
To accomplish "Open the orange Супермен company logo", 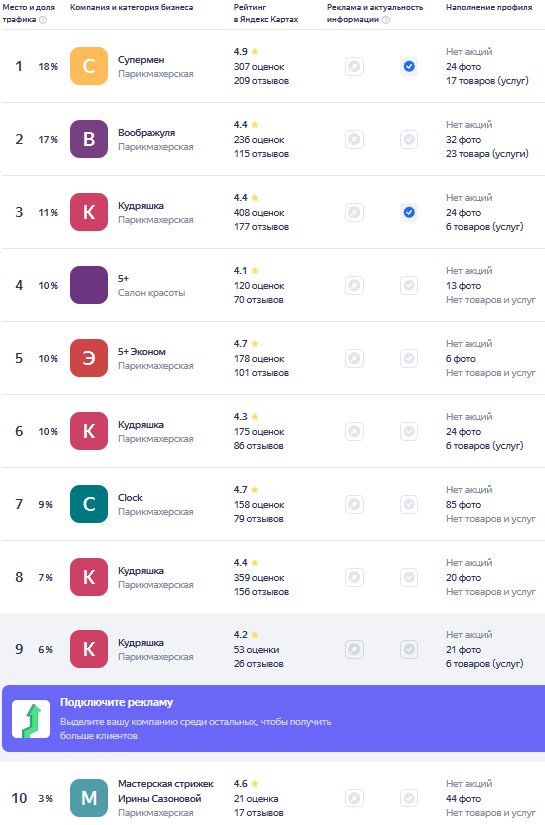I will (89, 66).
